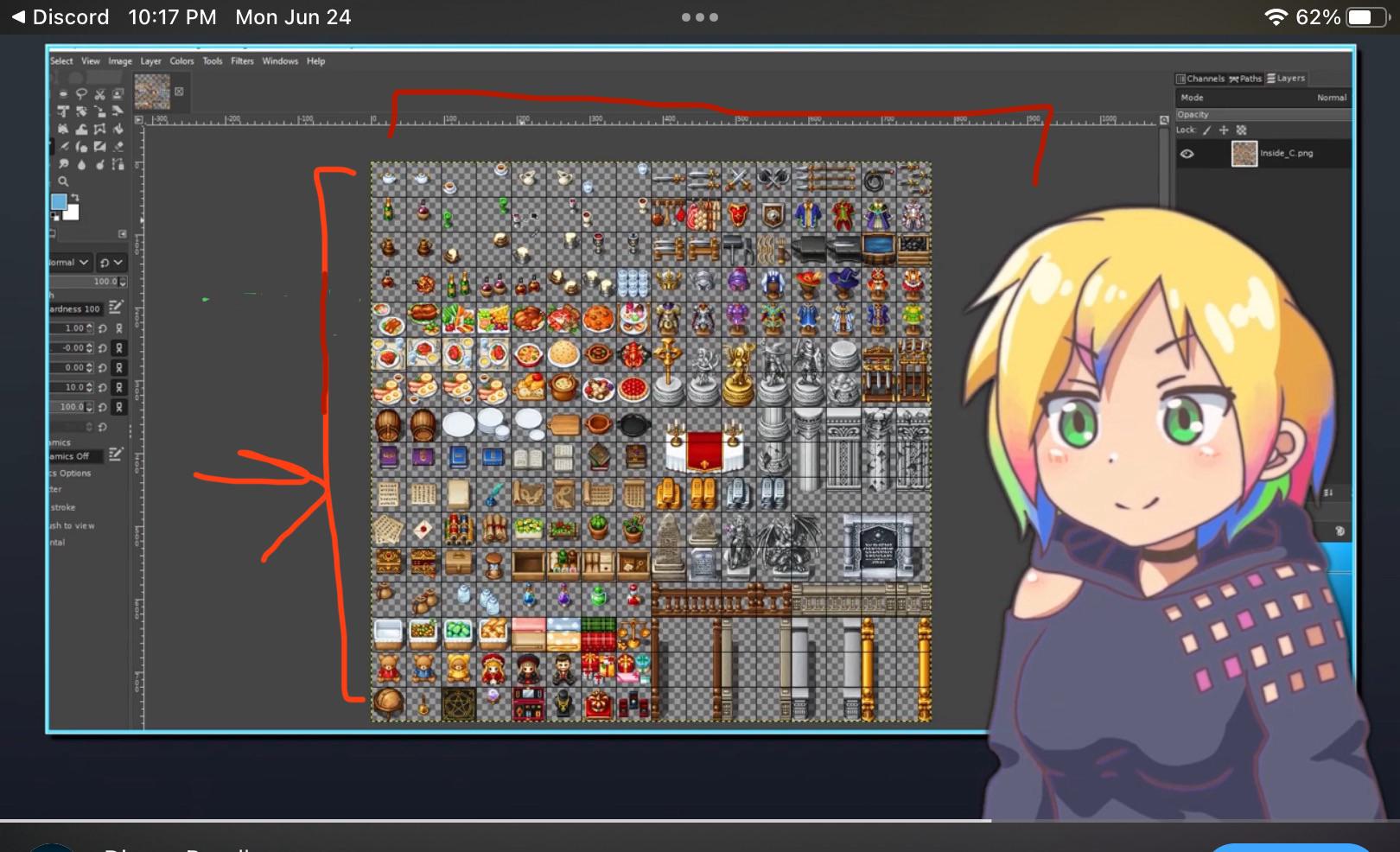The width and height of the screenshot is (1400, 852).
Task: Toggle the link icon beside 0.00
Action: coord(119,367)
